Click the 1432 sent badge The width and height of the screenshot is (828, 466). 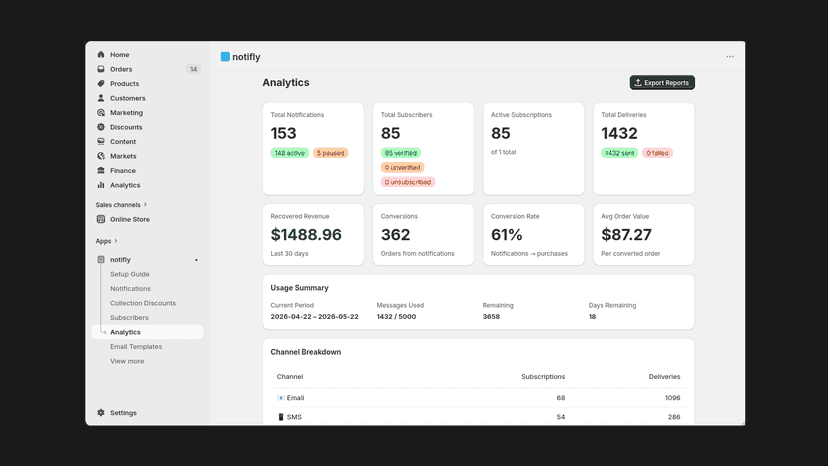[619, 153]
